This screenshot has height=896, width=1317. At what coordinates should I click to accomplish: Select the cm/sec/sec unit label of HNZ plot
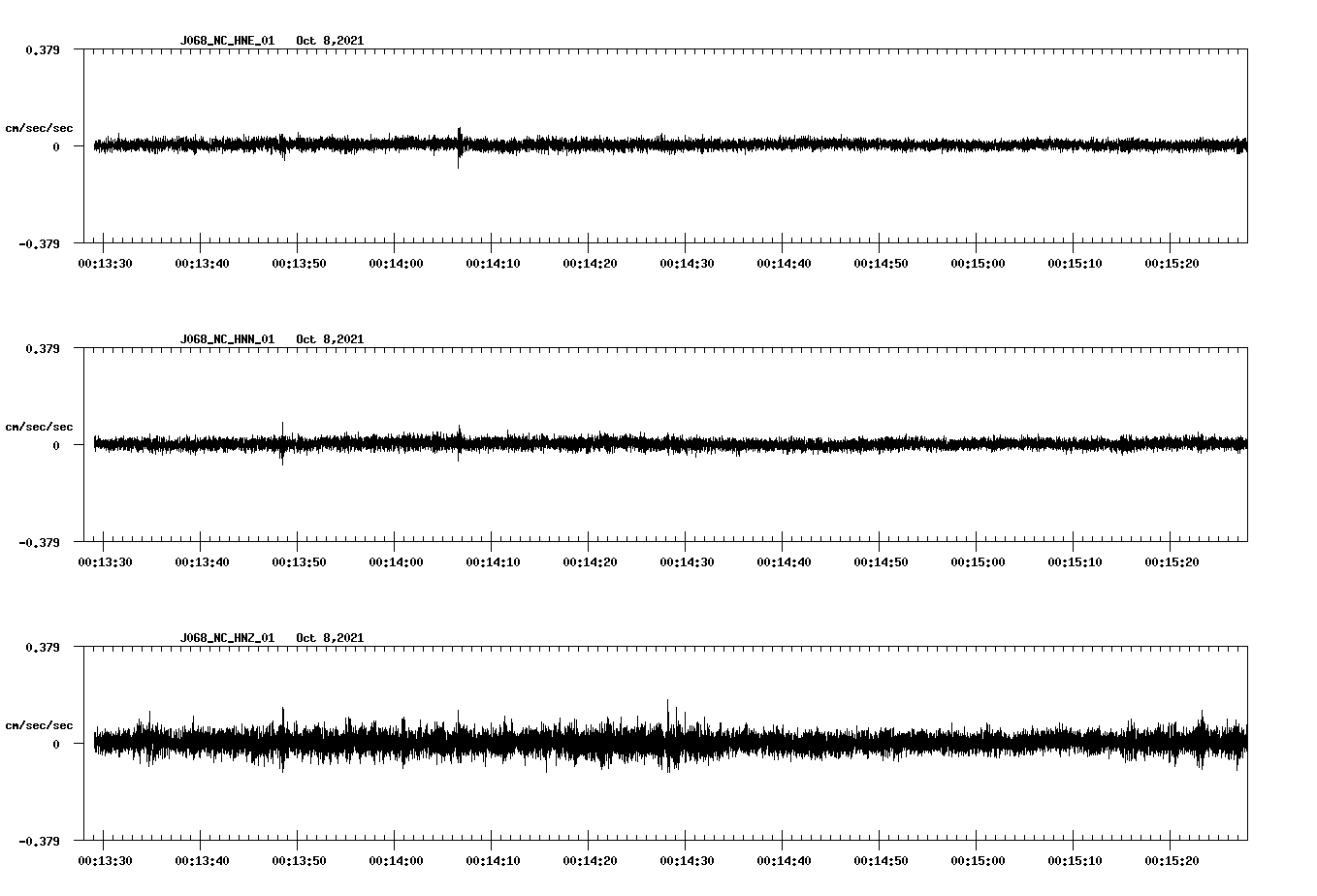[x=39, y=725]
